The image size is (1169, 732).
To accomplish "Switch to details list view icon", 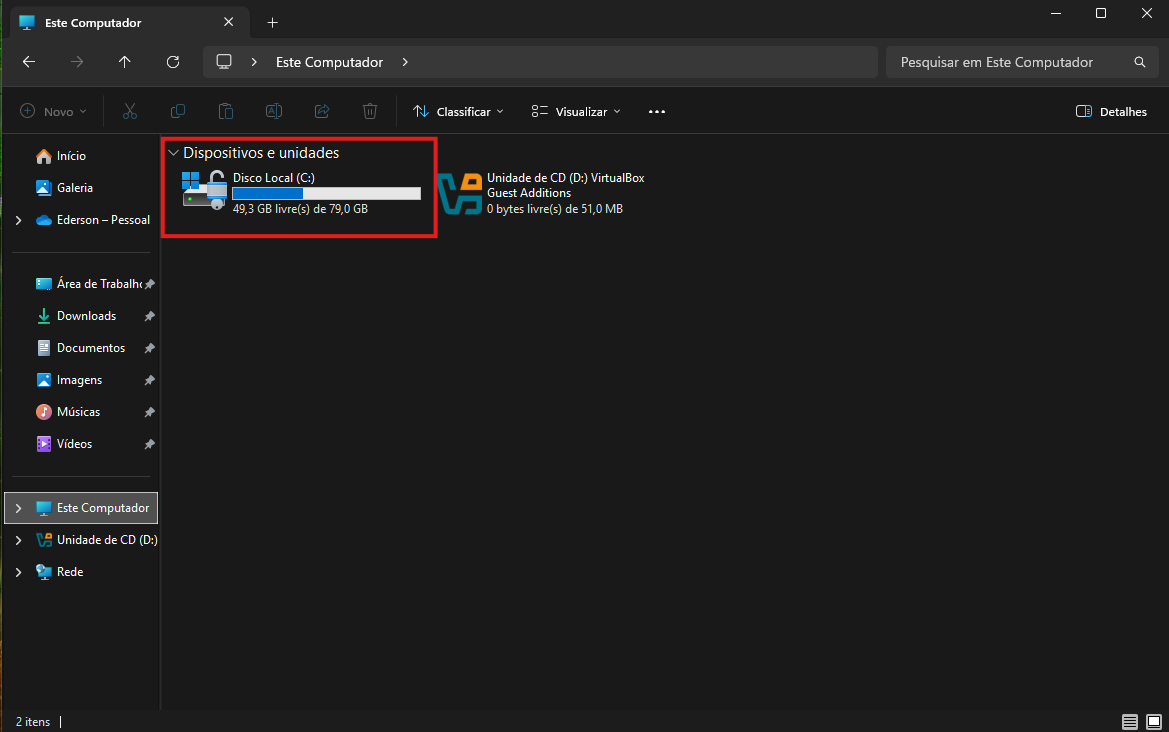I will click(x=1129, y=722).
